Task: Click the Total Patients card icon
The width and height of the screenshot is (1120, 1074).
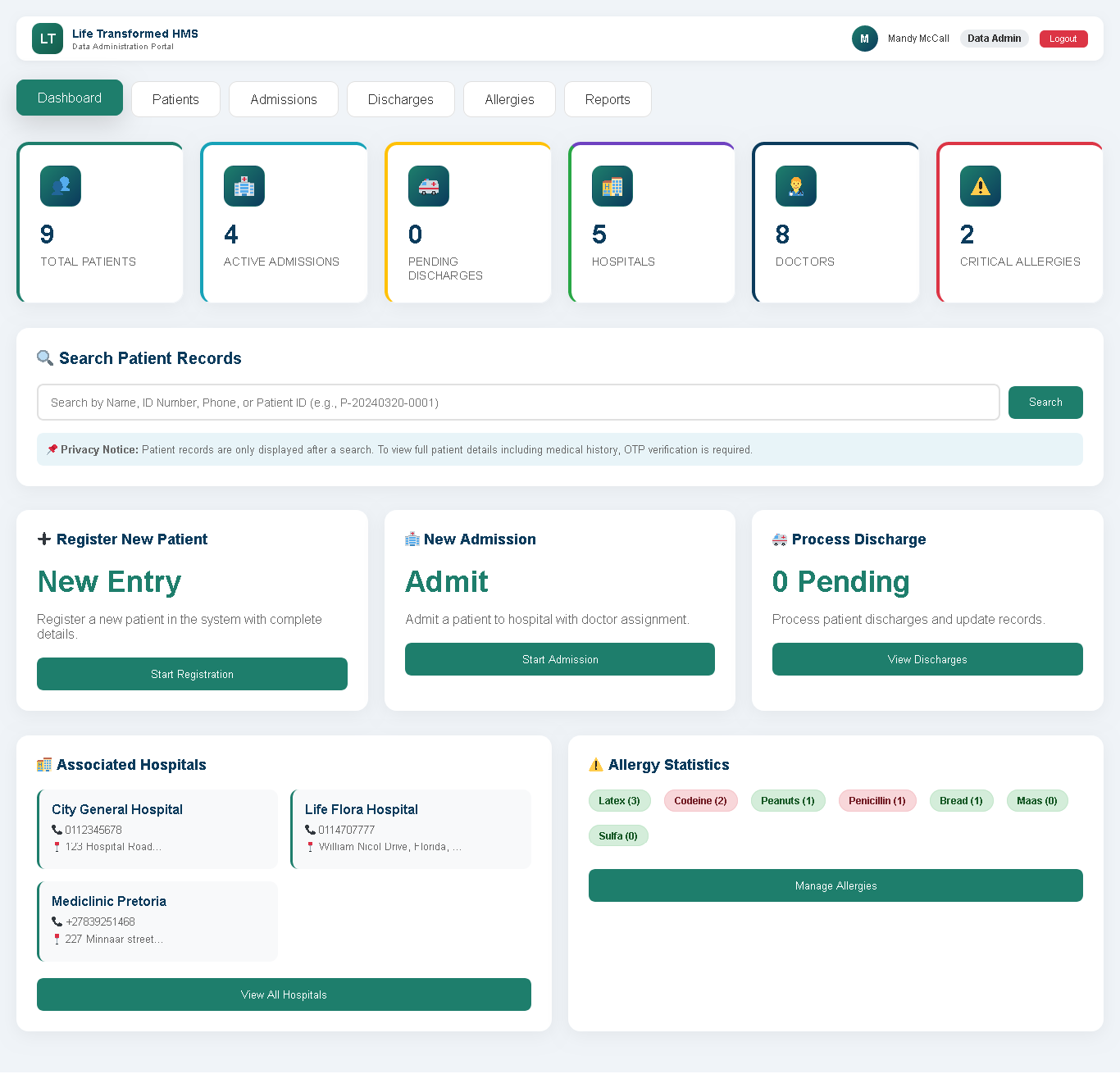Action: pyautogui.click(x=61, y=186)
